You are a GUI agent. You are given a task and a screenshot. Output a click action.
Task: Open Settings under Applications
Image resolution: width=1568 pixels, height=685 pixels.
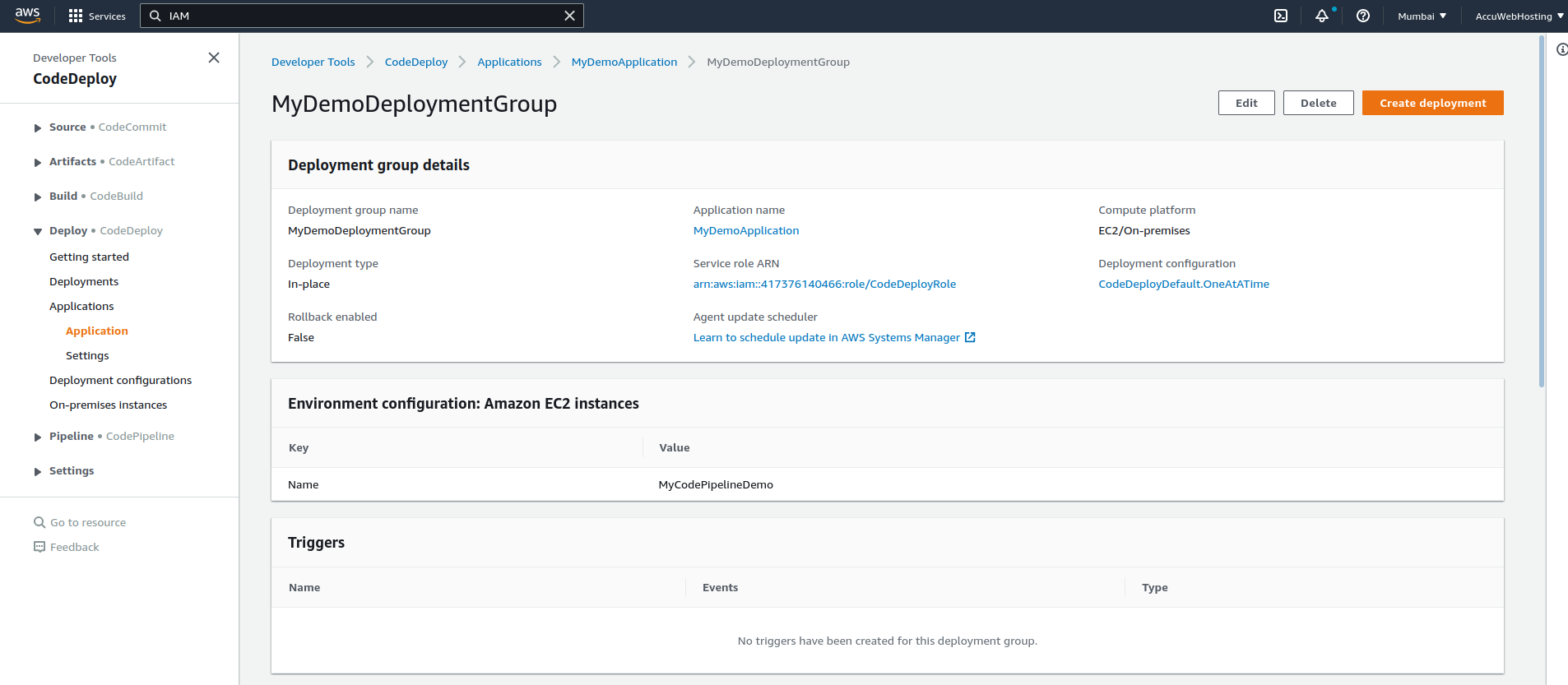pos(87,355)
